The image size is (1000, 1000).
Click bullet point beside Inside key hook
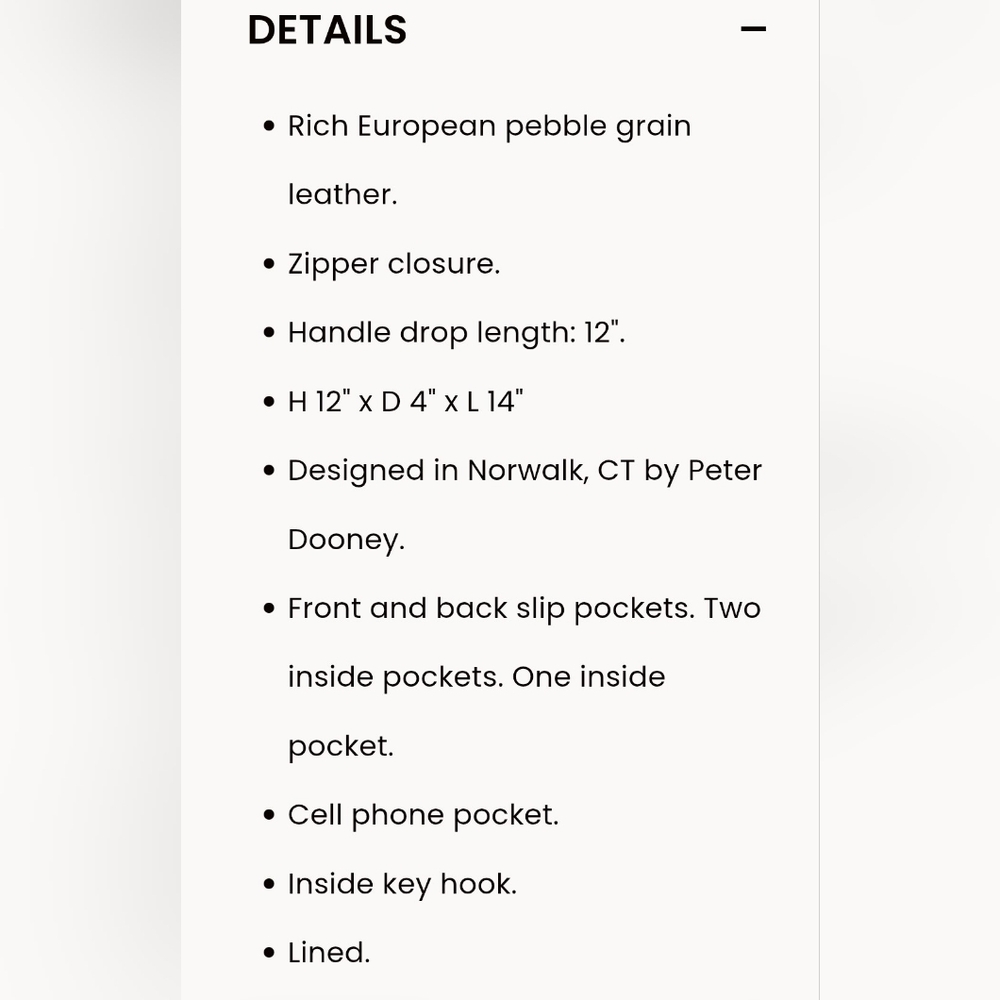tap(269, 884)
